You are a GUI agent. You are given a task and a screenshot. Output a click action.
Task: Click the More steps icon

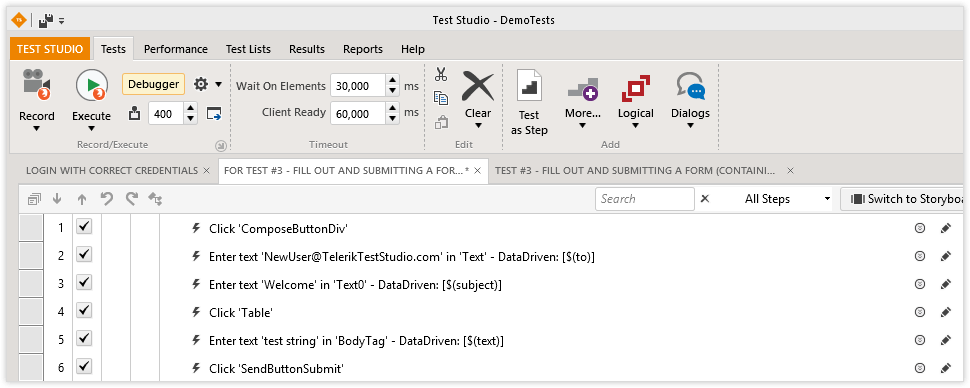point(583,89)
